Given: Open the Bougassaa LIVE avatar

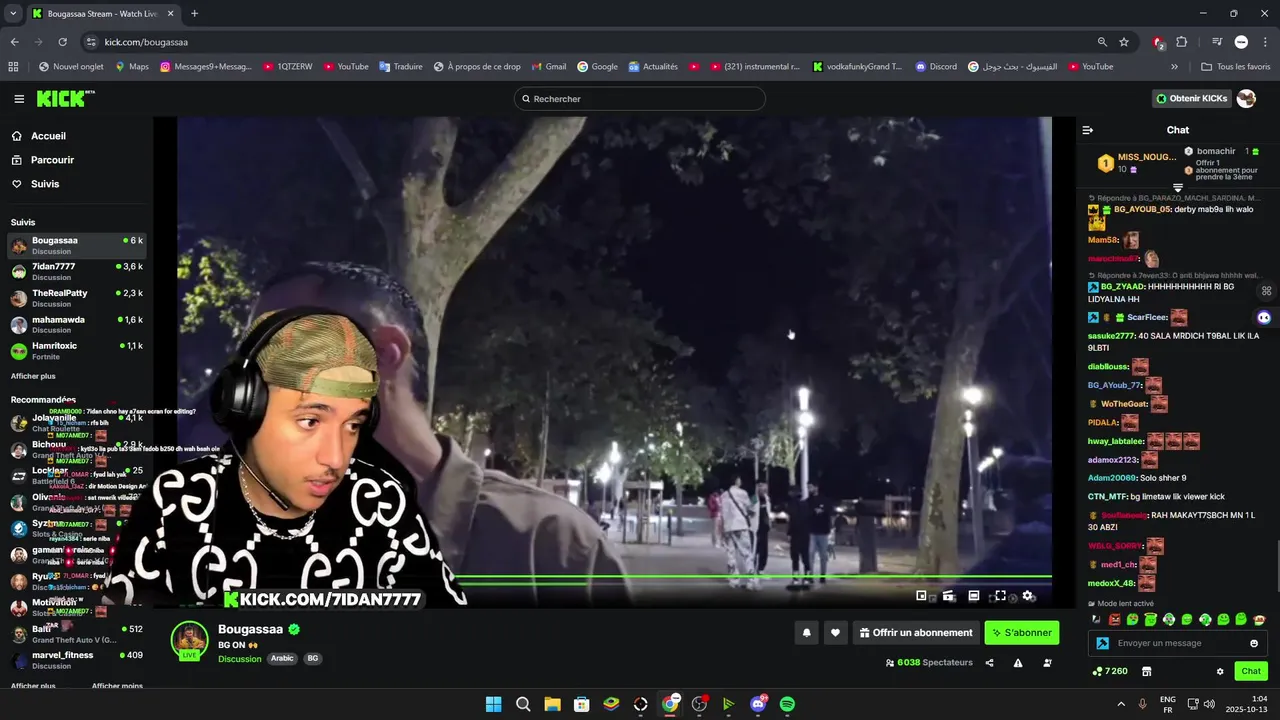Looking at the screenshot, I should 189,641.
